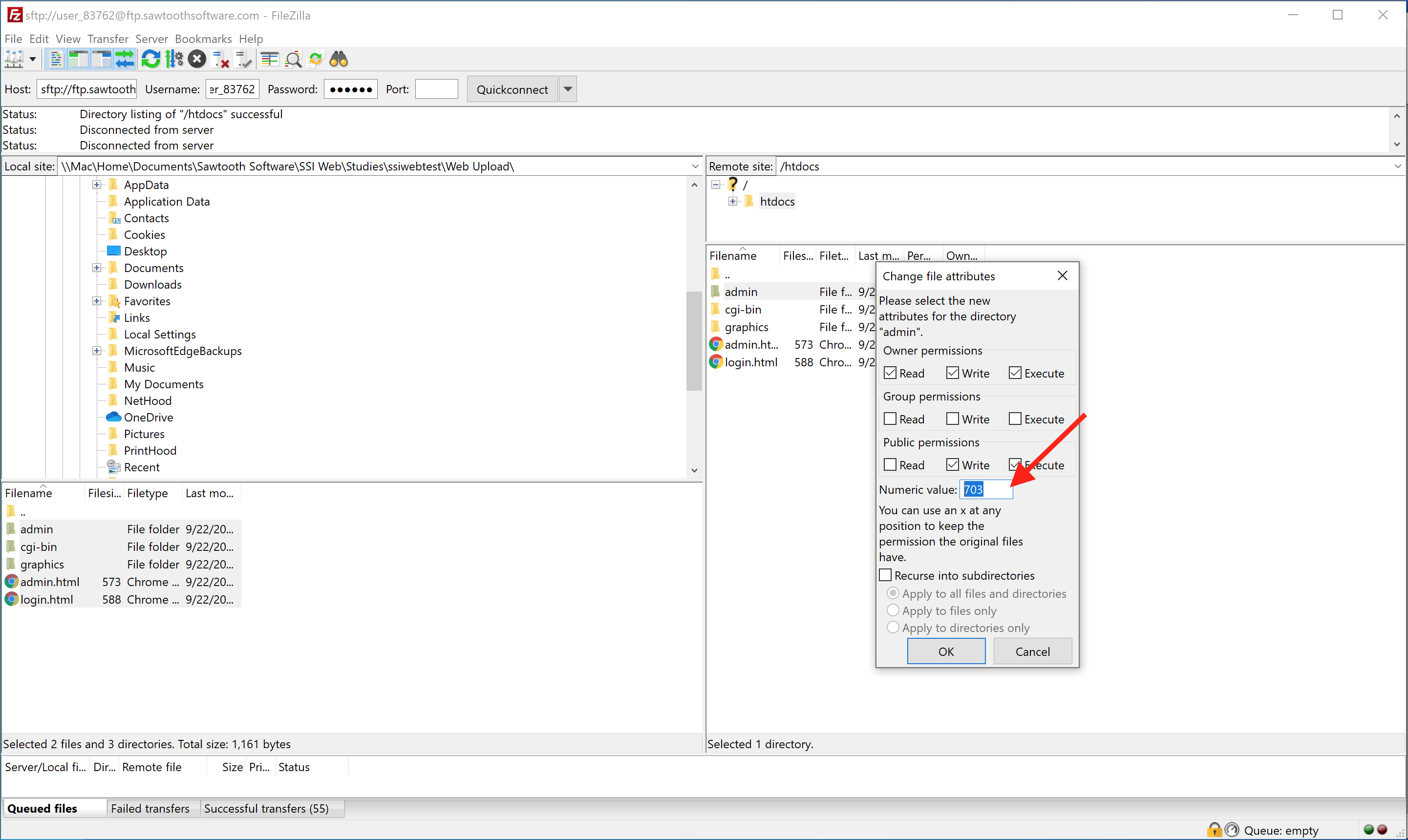The image size is (1408, 840).
Task: Open the View menu
Action: pyautogui.click(x=66, y=37)
